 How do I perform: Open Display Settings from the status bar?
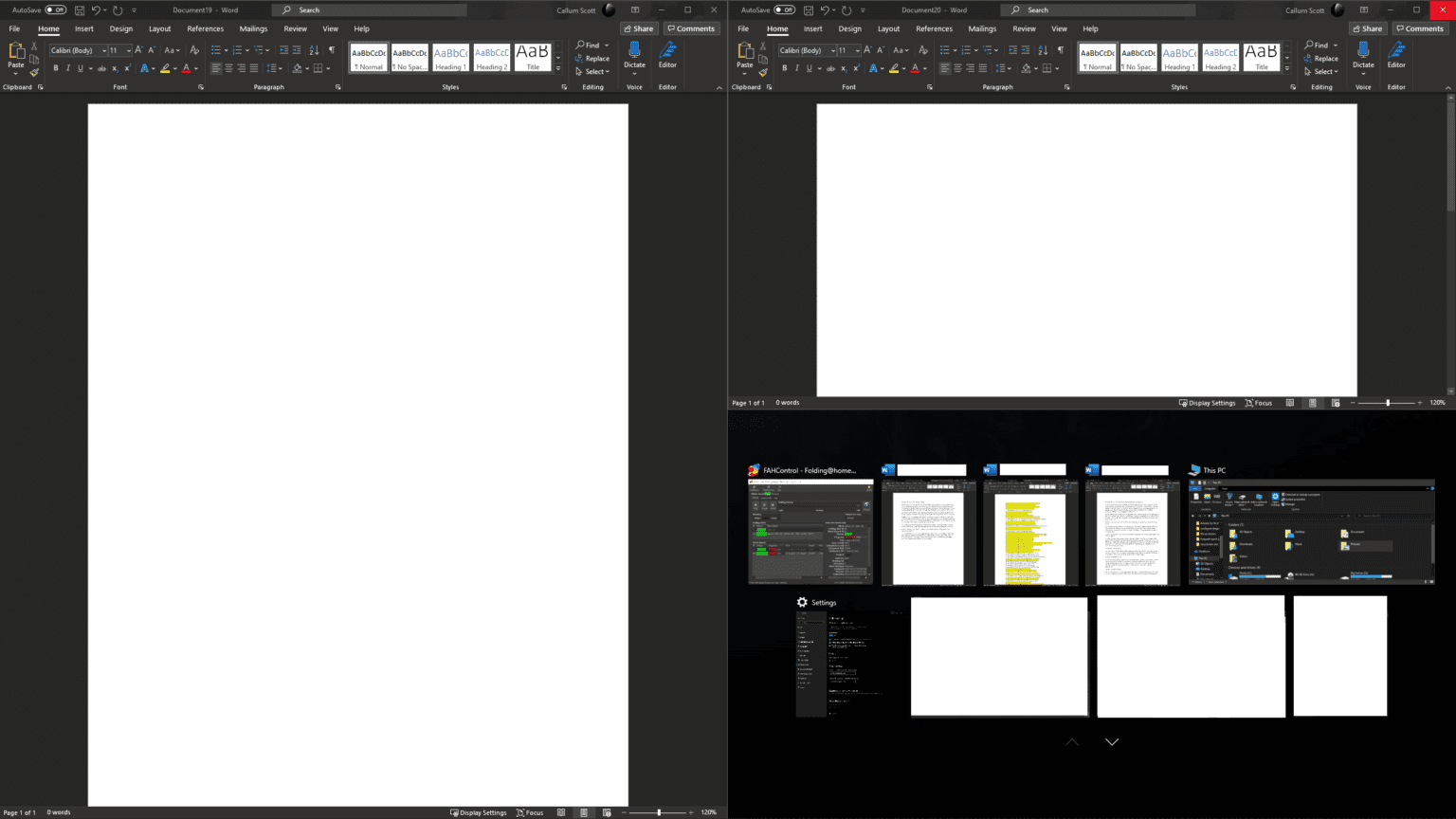click(479, 812)
